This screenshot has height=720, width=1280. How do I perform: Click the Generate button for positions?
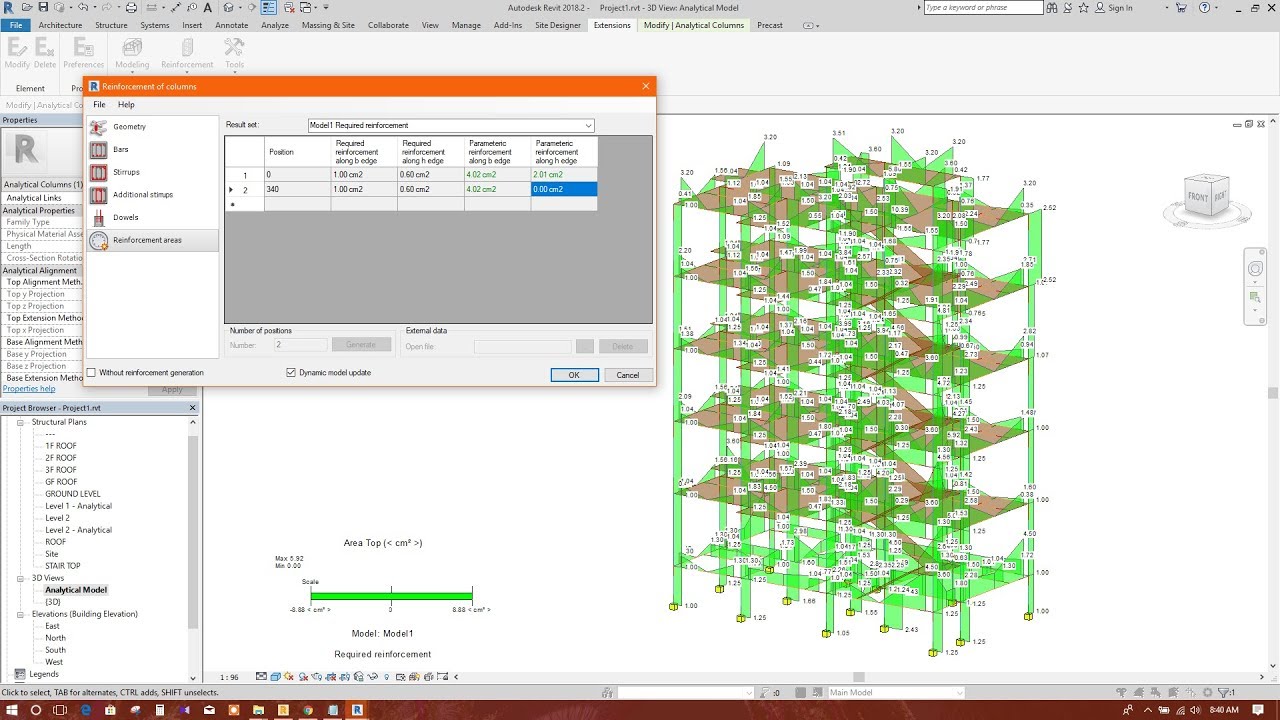tap(362, 344)
